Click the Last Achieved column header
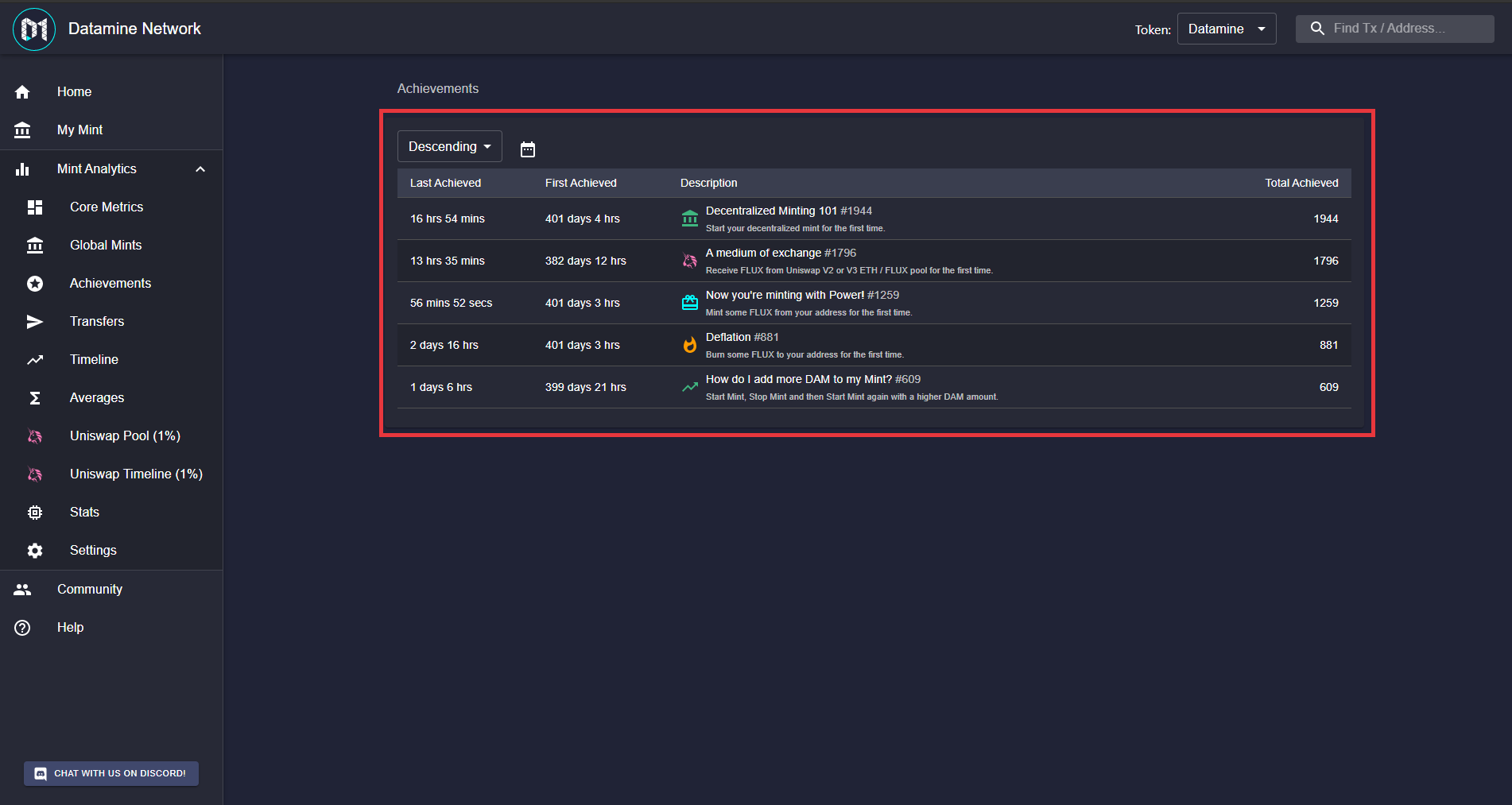Image resolution: width=1512 pixels, height=805 pixels. tap(445, 183)
